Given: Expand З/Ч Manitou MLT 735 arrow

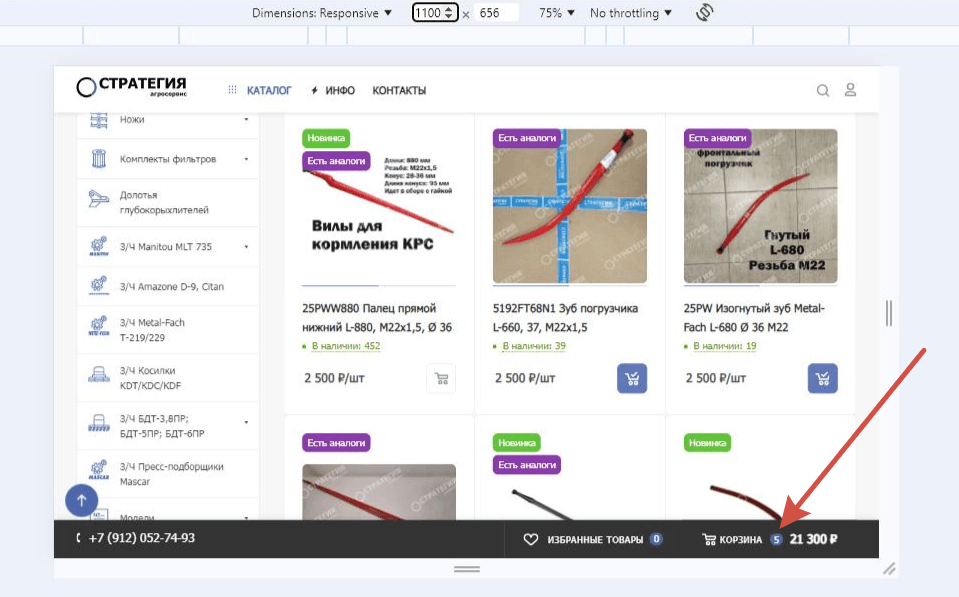Looking at the screenshot, I should (246, 247).
